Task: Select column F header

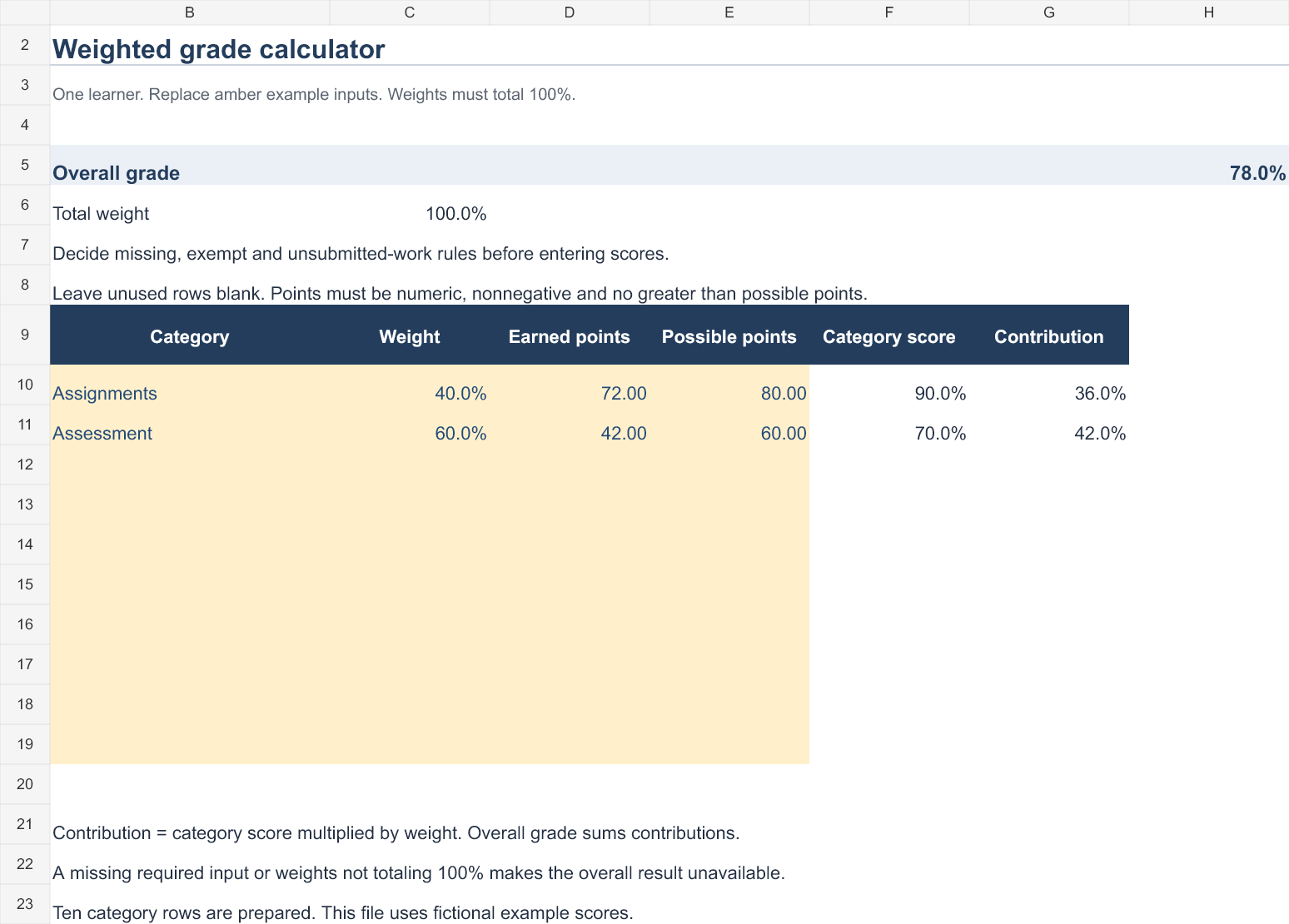Action: 889,12
